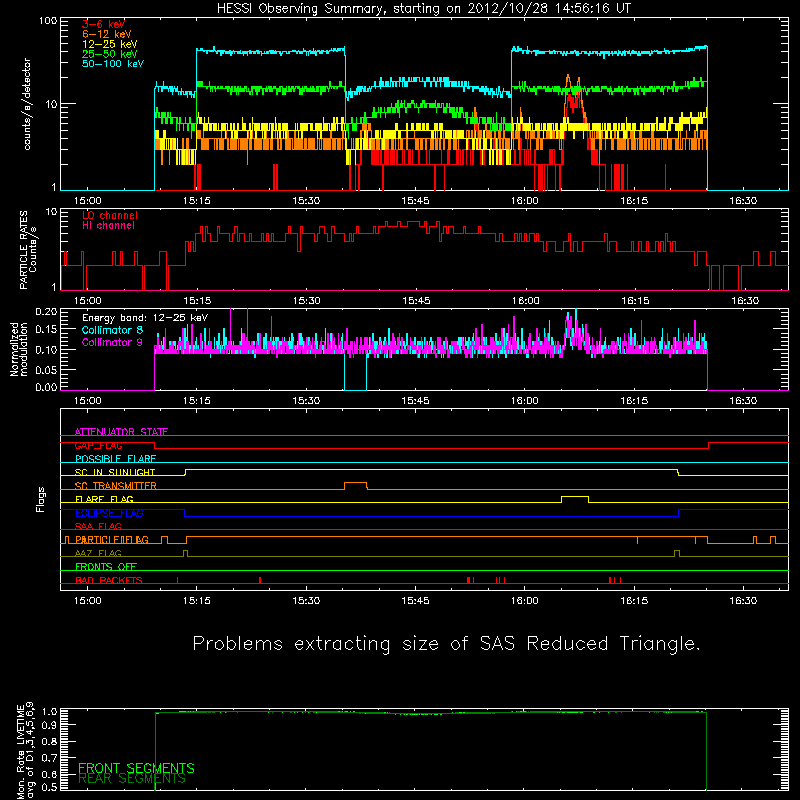Select the FRONT SEGMENTS legend label
Image resolution: width=800 pixels, height=800 pixels.
click(x=136, y=768)
